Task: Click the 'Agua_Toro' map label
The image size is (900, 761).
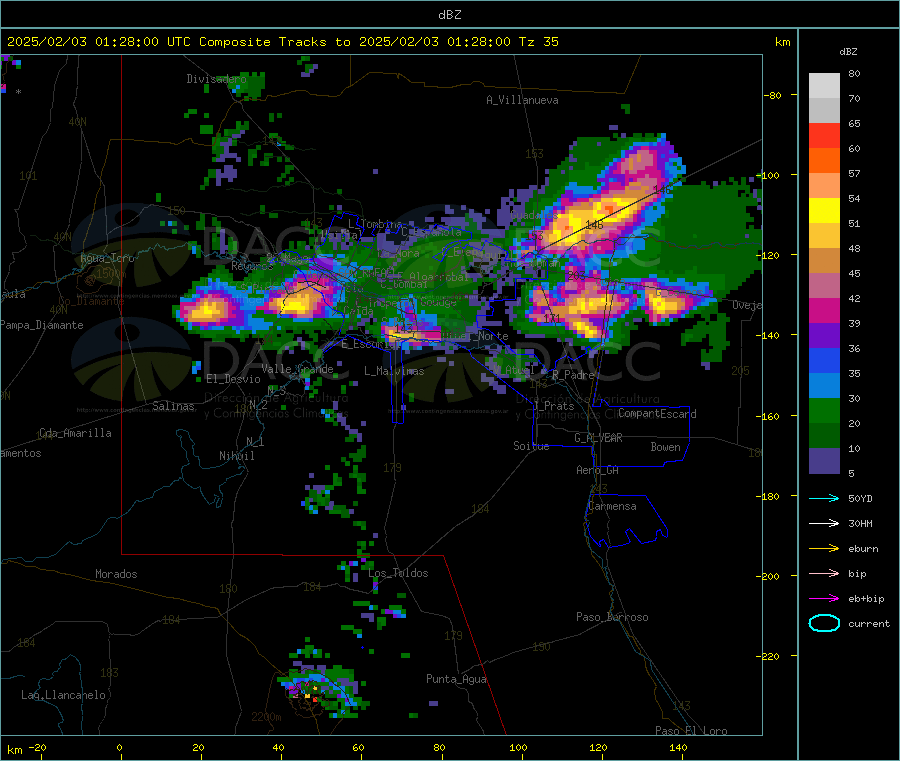Action: pos(107,258)
